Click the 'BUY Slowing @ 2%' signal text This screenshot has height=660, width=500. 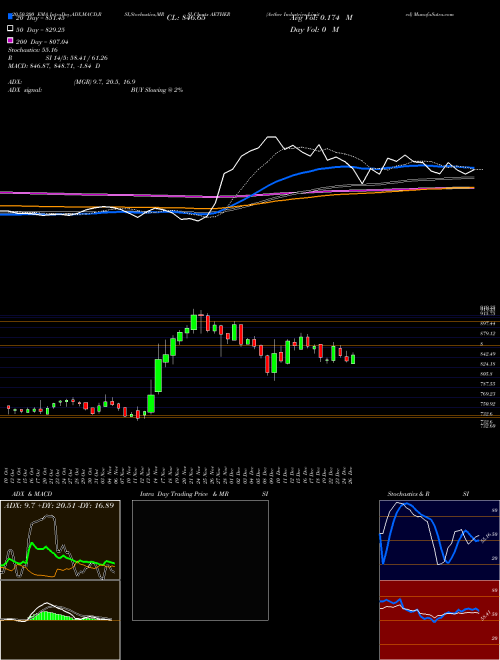click(157, 90)
